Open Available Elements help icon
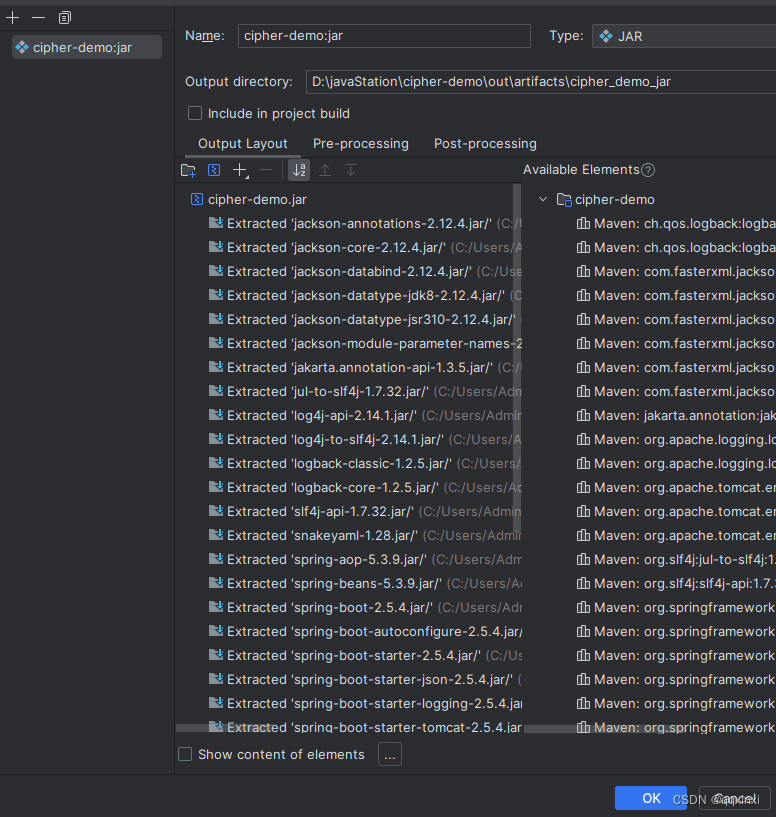 648,170
